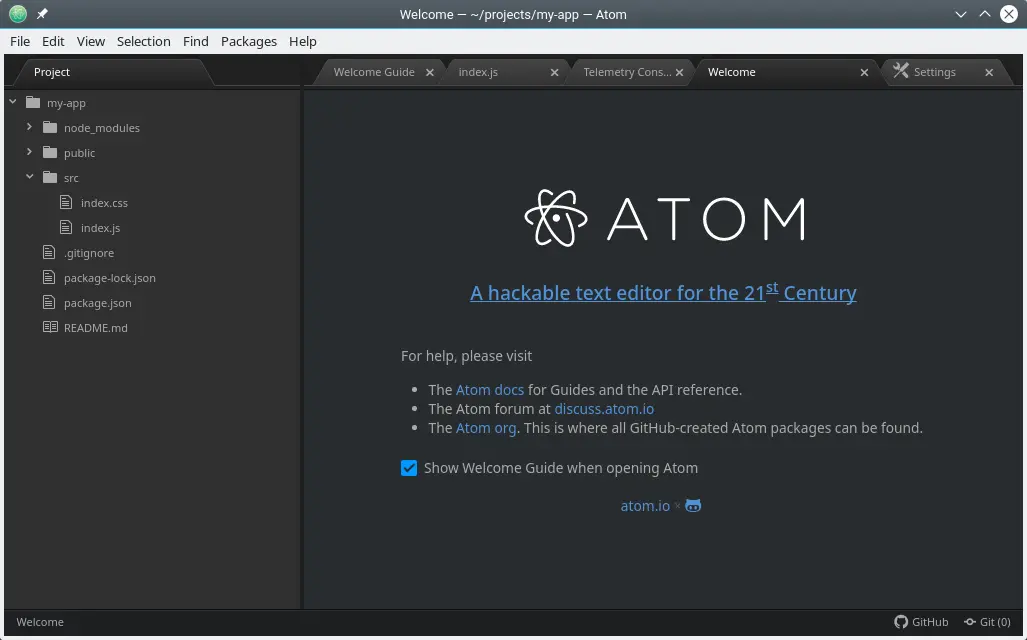
Task: Click the index.css file icon
Action: pyautogui.click(x=66, y=202)
